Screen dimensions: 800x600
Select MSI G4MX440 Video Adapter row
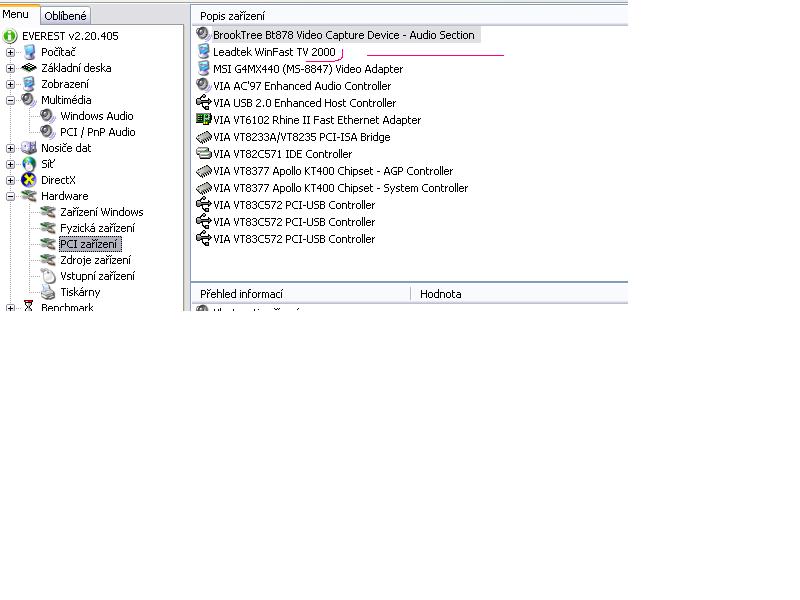point(308,69)
